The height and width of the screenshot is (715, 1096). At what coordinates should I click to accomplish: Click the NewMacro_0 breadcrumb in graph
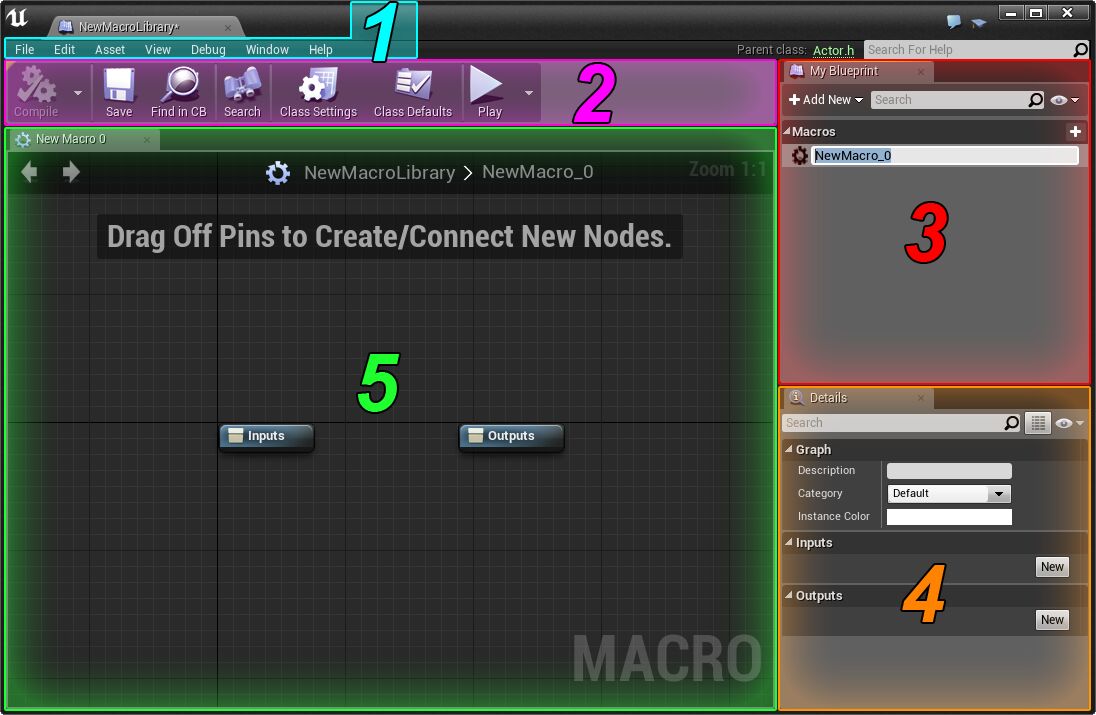[538, 172]
